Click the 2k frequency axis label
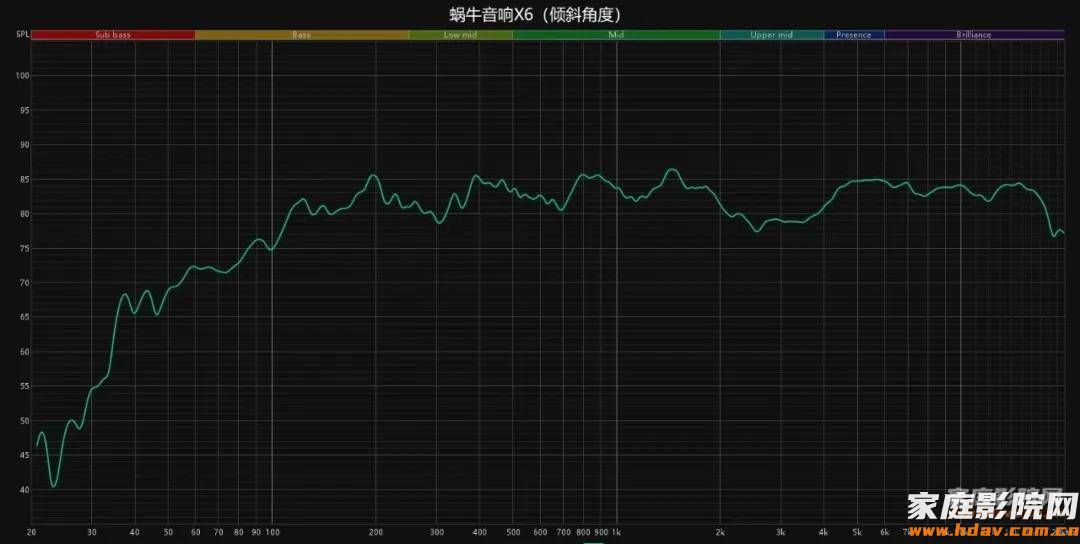 (x=720, y=532)
